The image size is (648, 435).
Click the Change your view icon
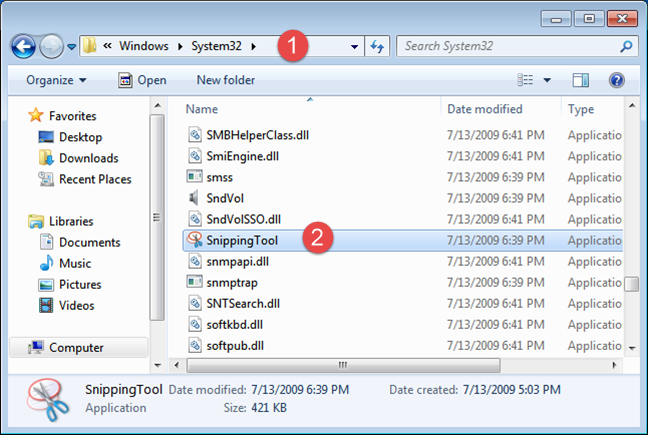coord(525,80)
